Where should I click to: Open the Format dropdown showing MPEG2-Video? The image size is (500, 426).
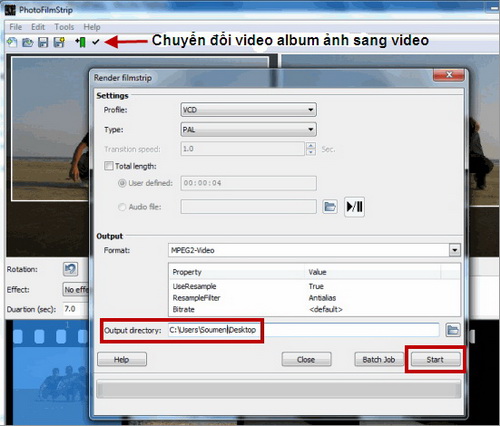tap(314, 250)
